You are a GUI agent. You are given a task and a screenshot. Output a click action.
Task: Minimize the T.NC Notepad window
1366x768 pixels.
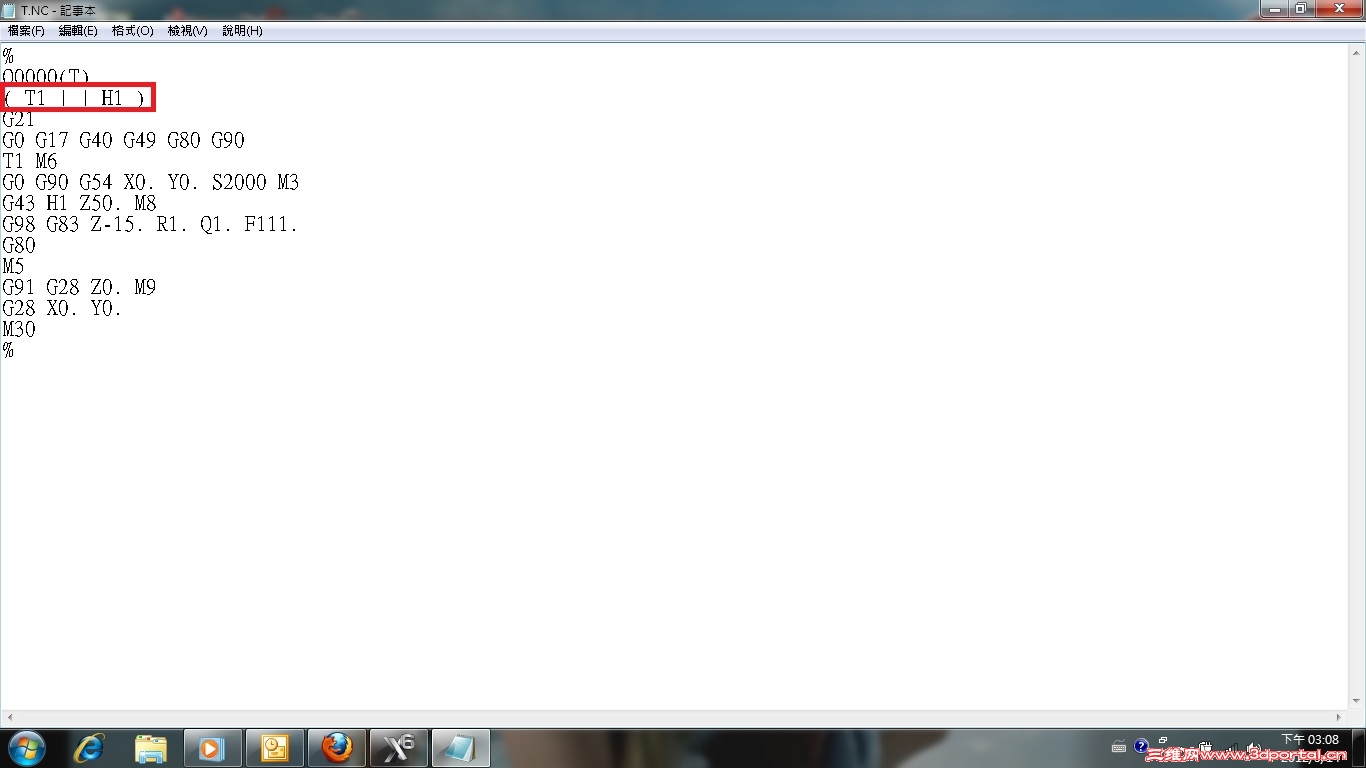click(x=1273, y=9)
